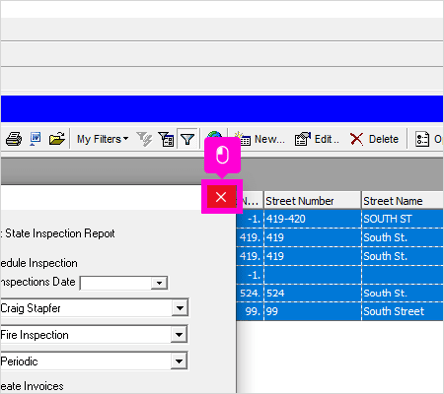This screenshot has width=444, height=394.
Task: Select the SOUTH ST street name cell
Action: point(402,219)
